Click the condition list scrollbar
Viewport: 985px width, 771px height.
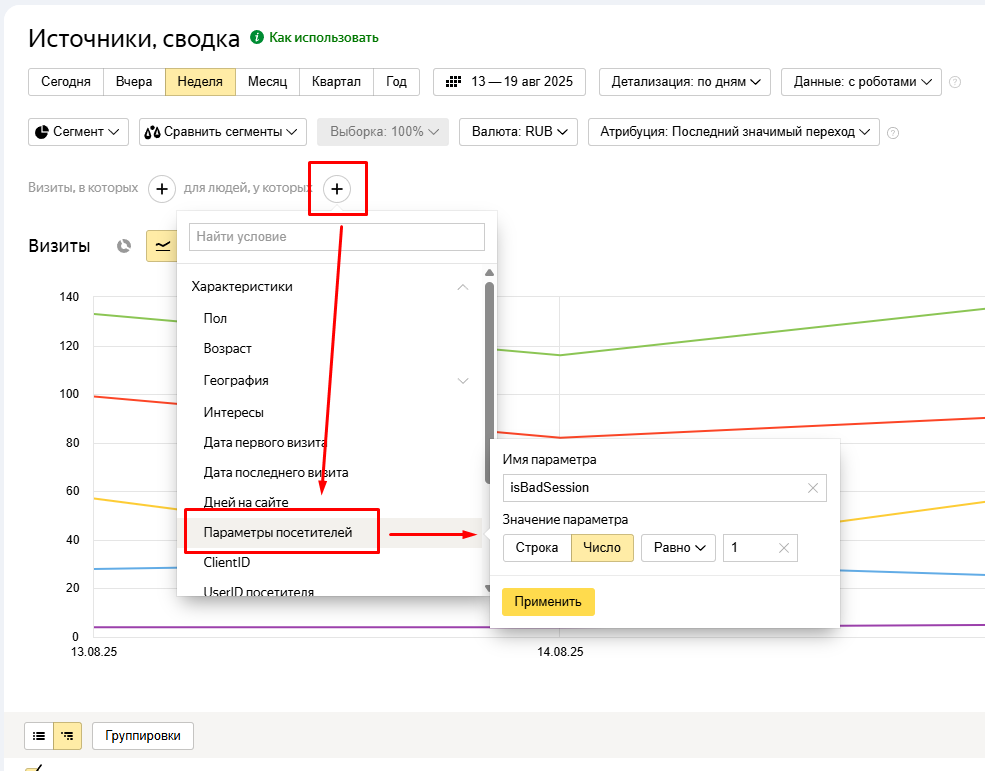click(x=489, y=350)
